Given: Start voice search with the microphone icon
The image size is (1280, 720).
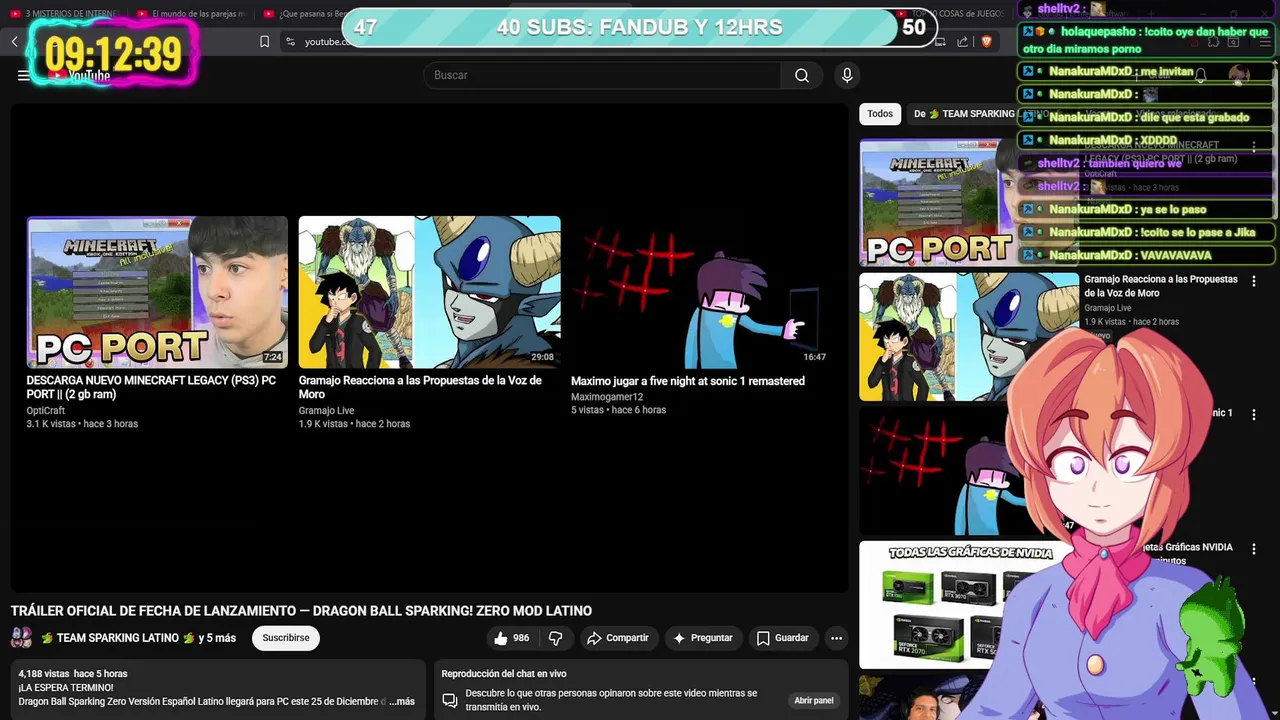Looking at the screenshot, I should click(x=847, y=75).
